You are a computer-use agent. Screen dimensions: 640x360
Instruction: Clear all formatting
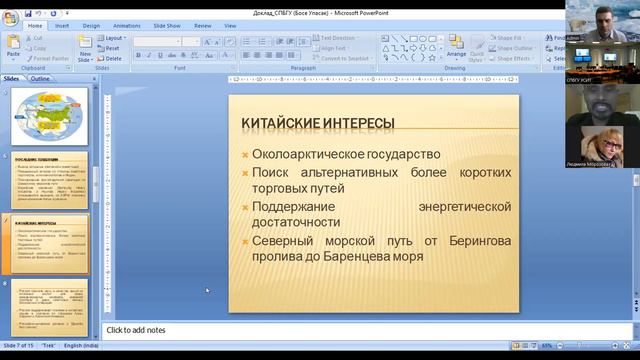point(229,42)
